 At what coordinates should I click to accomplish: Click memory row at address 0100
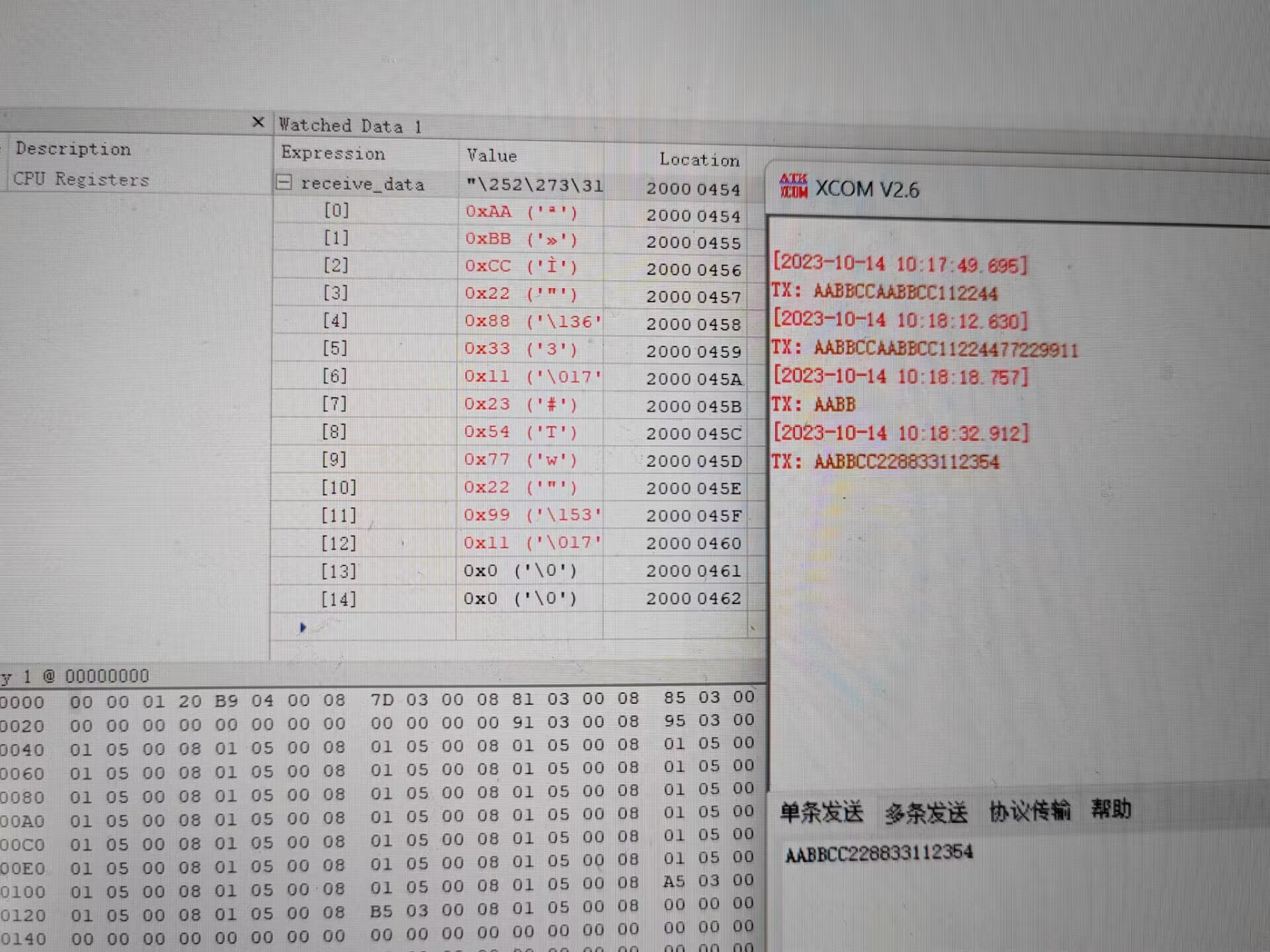coord(23,892)
